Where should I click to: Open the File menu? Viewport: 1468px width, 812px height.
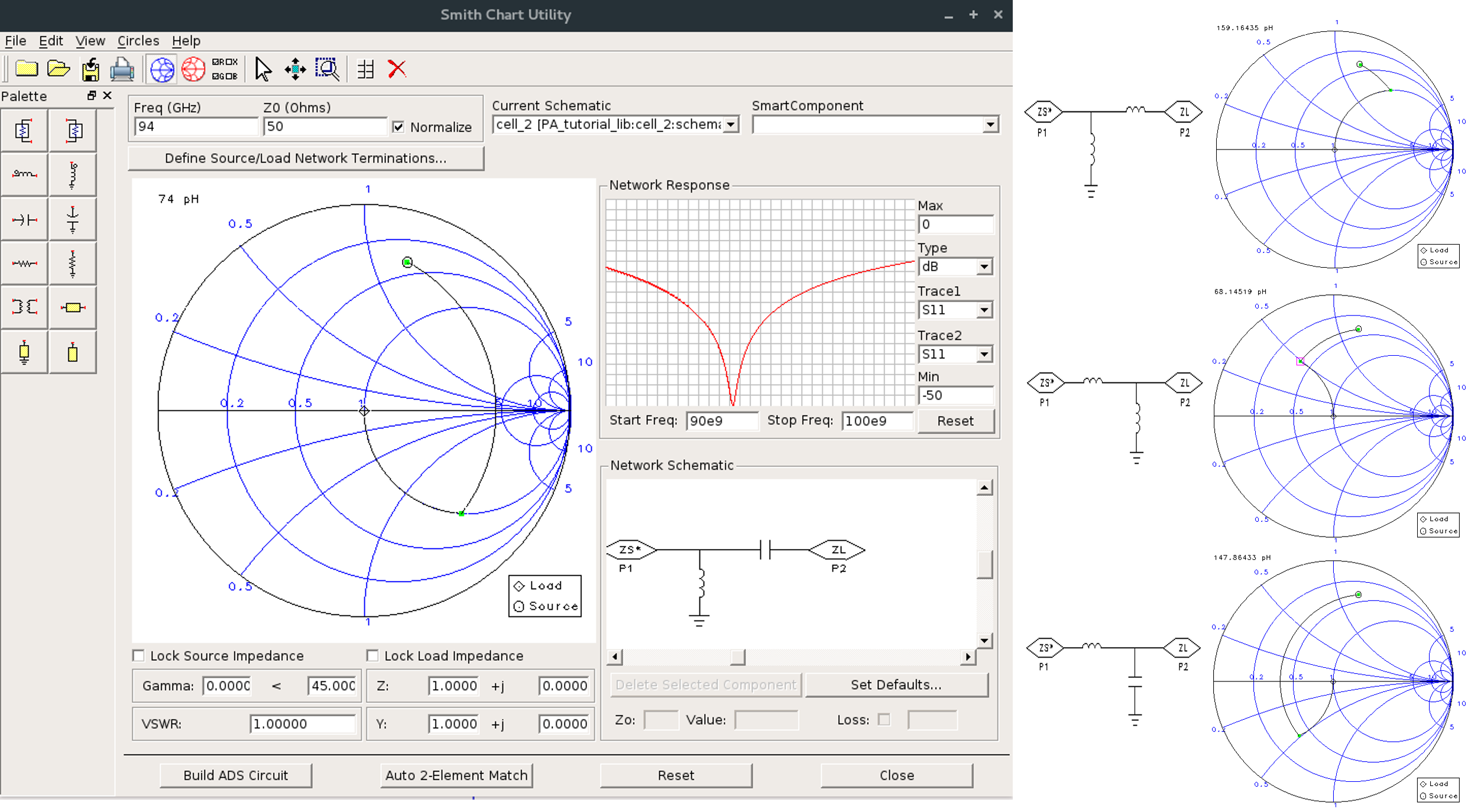pos(15,41)
